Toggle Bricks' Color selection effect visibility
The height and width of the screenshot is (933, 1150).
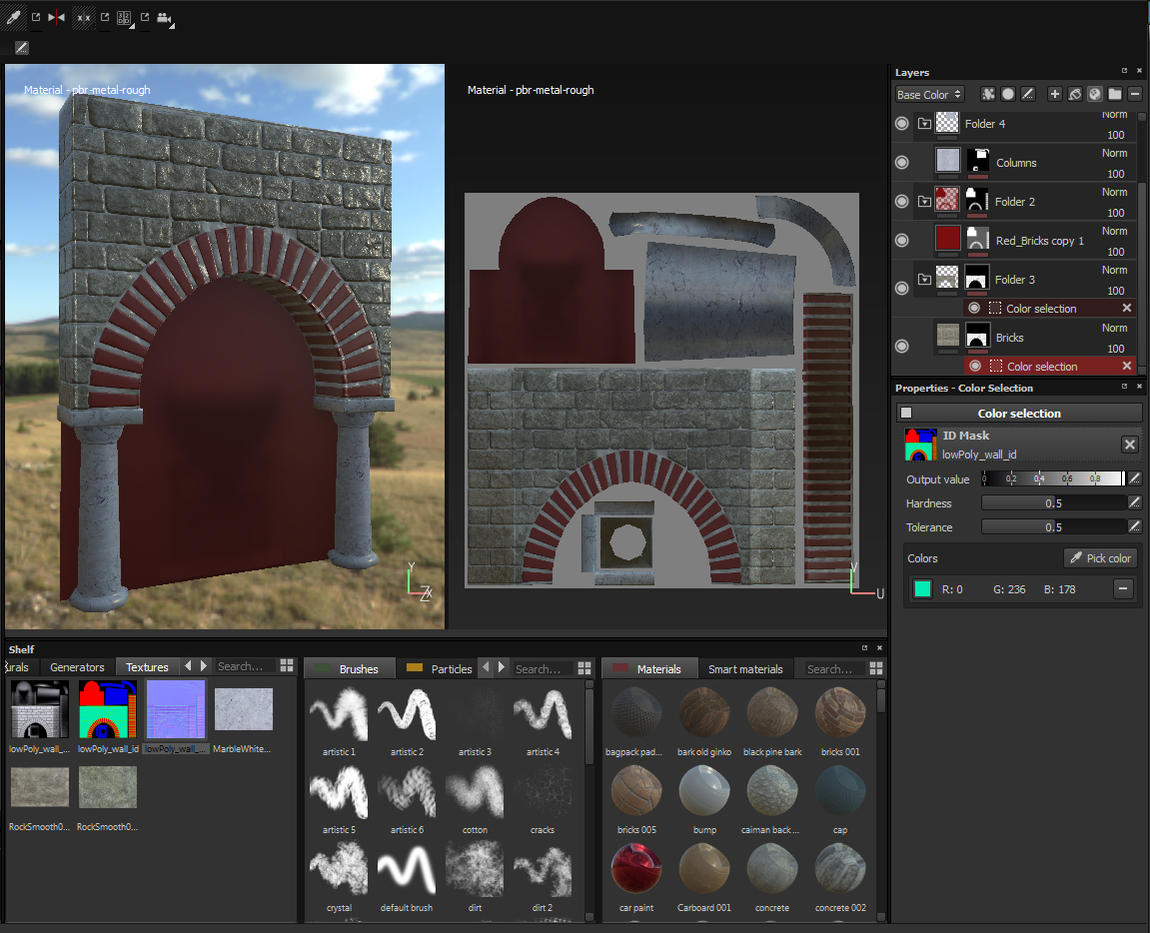975,366
